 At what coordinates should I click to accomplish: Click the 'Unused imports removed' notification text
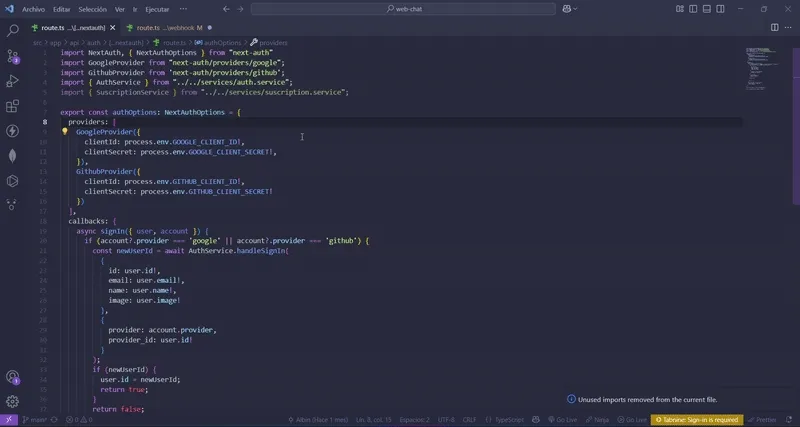(647, 399)
